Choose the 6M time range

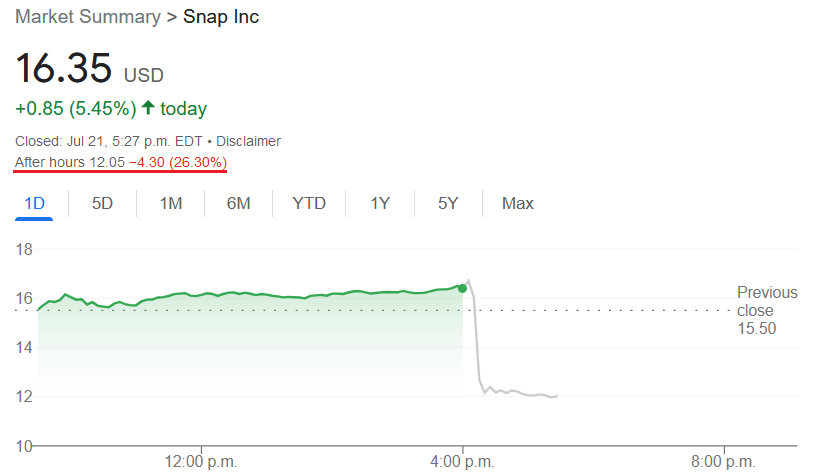(238, 204)
